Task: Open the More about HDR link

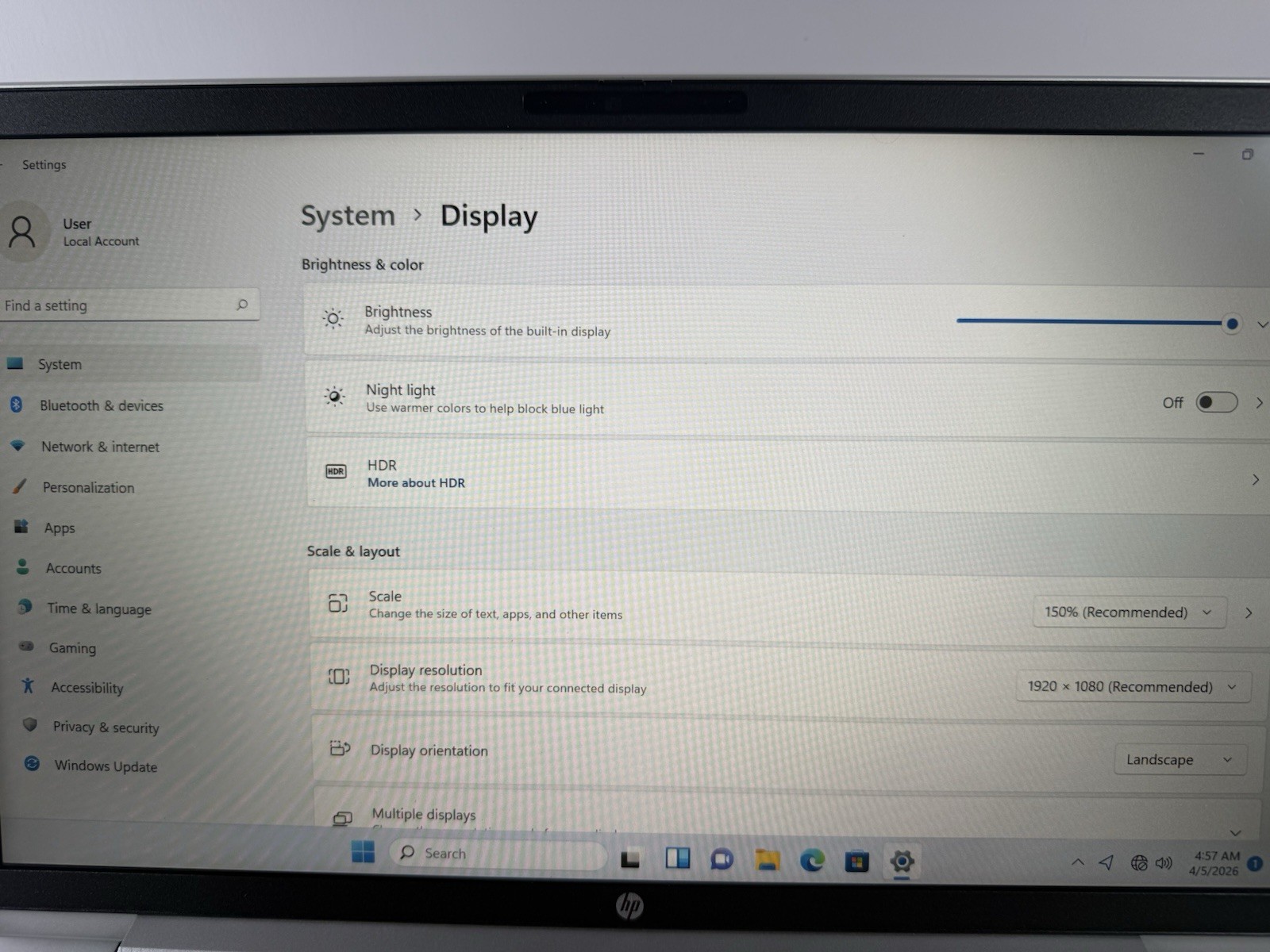Action: [416, 482]
